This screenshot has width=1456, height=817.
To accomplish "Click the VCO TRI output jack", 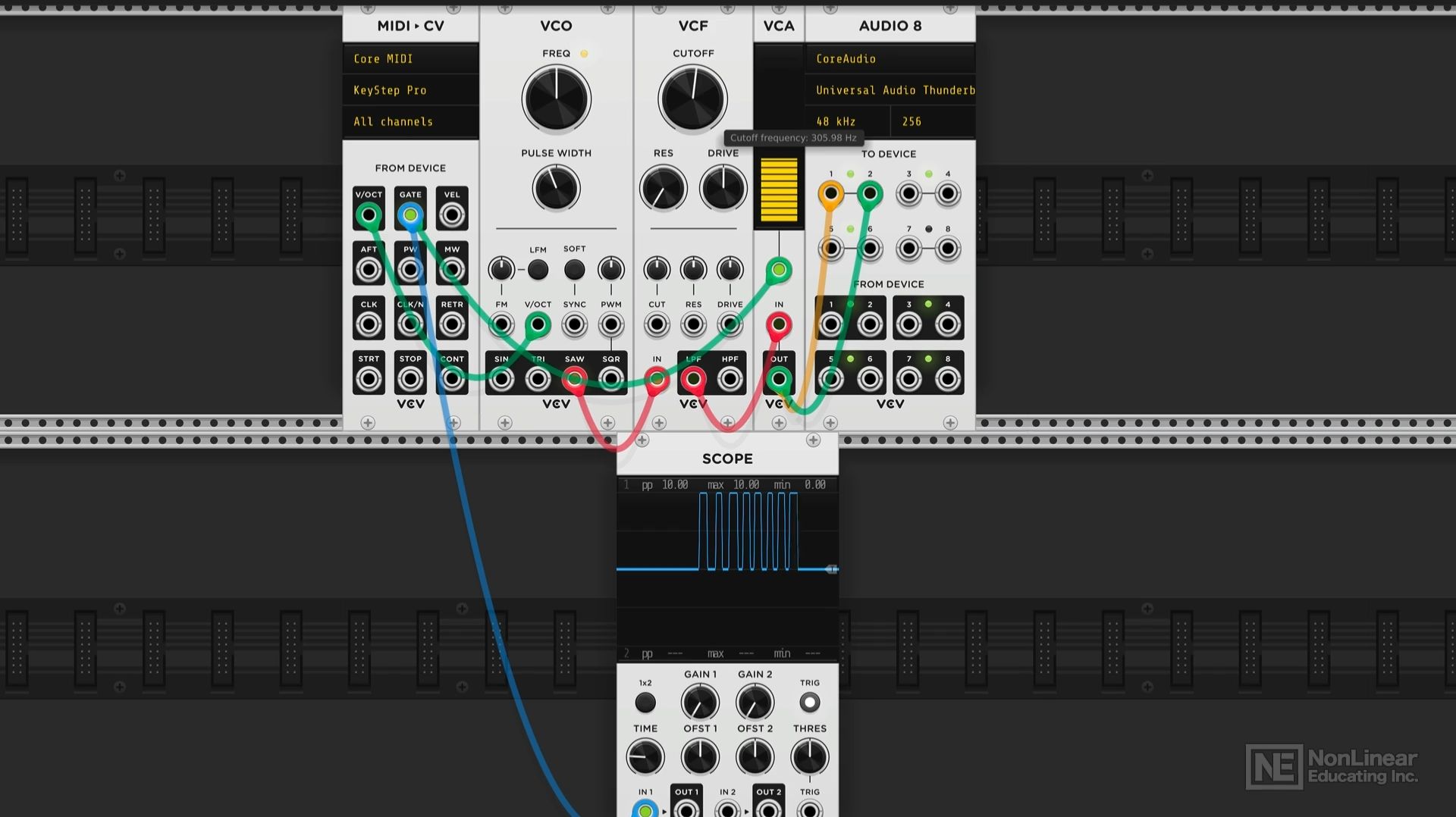I will (538, 379).
